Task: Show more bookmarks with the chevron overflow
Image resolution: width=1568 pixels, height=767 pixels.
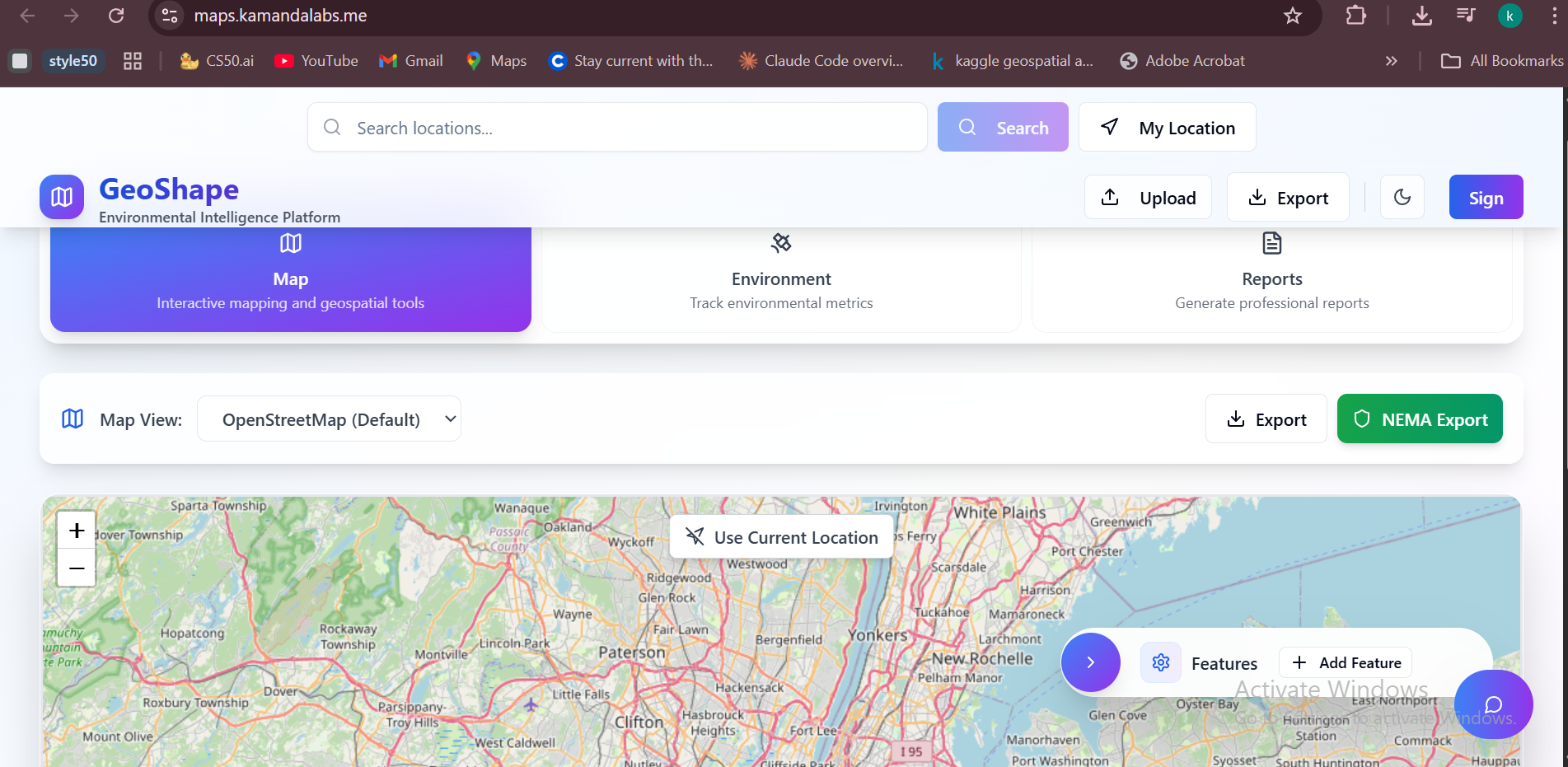Action: click(1391, 61)
